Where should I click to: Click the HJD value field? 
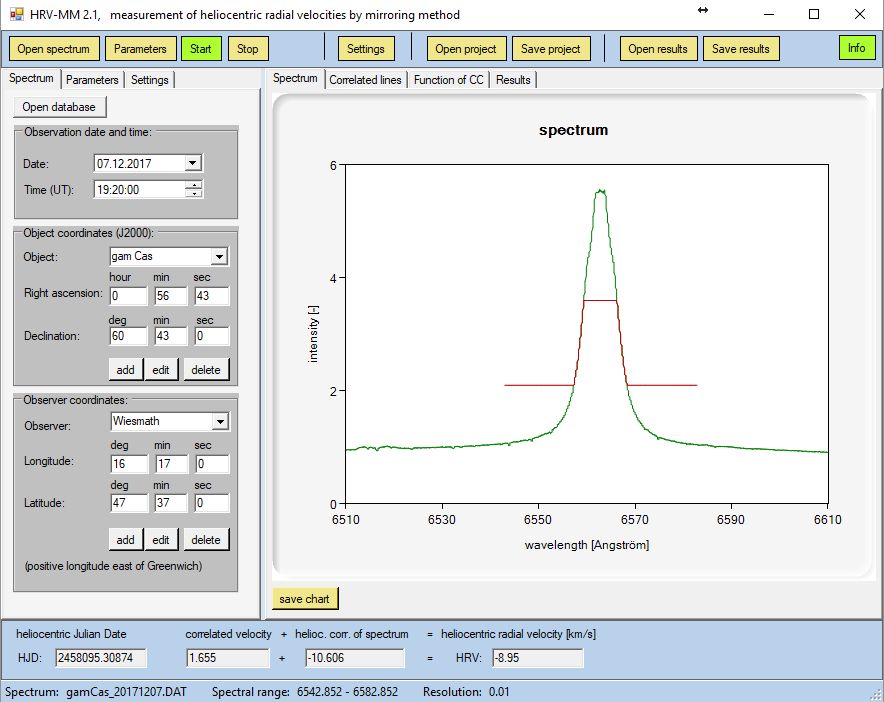point(101,658)
